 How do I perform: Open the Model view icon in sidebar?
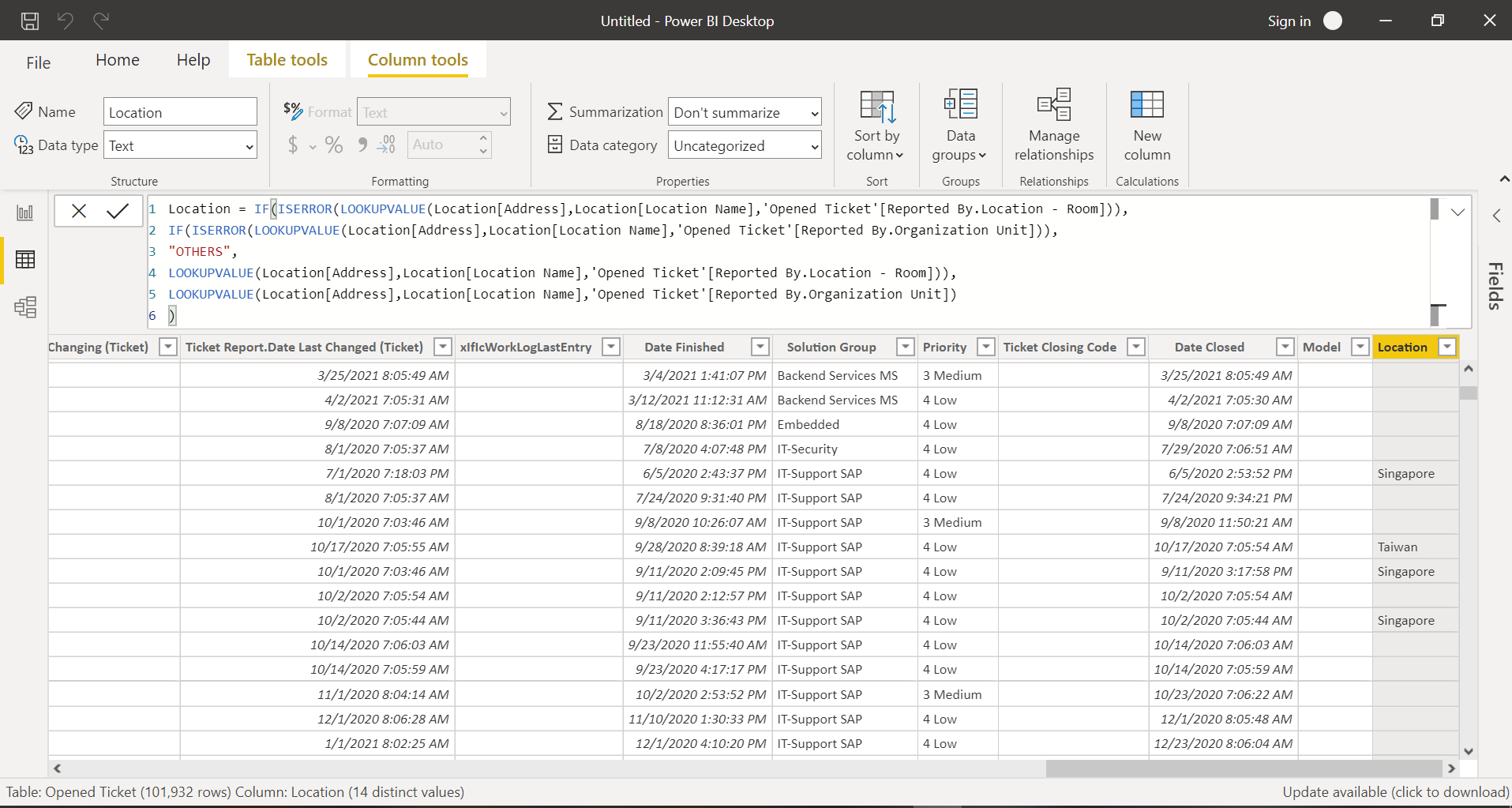(x=25, y=306)
